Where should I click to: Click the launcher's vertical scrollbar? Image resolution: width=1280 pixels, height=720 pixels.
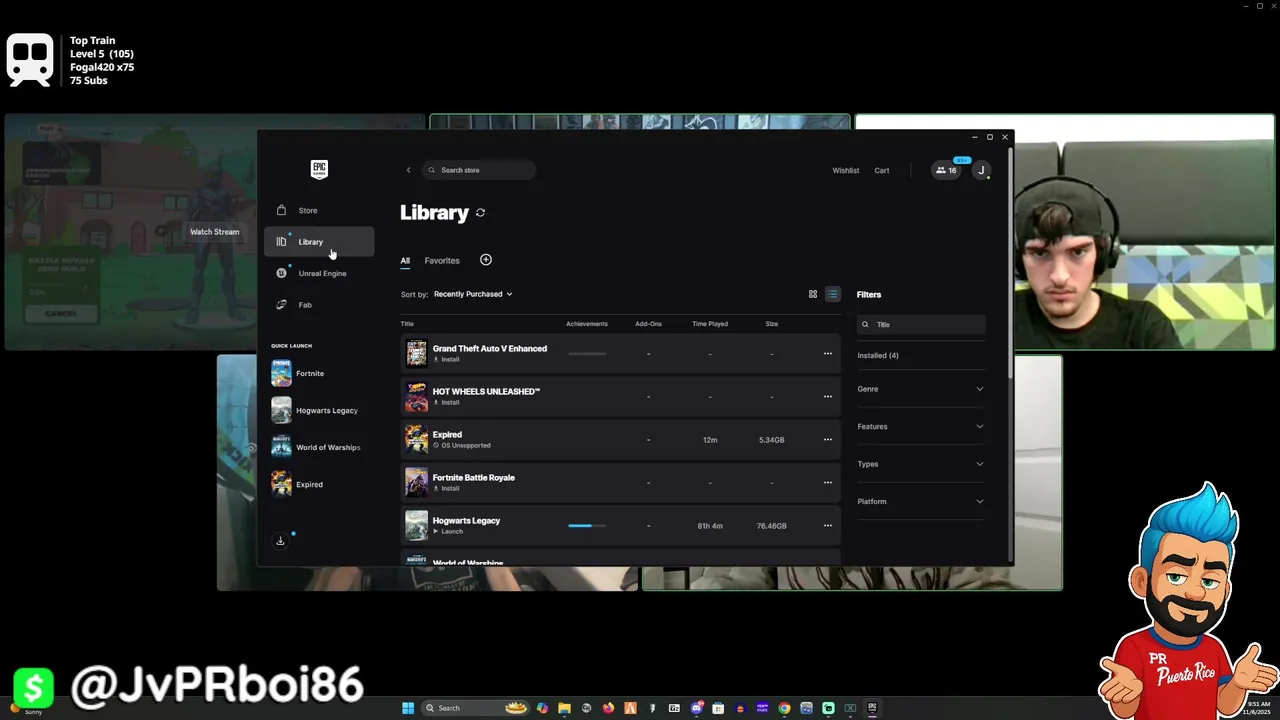(x=1010, y=262)
